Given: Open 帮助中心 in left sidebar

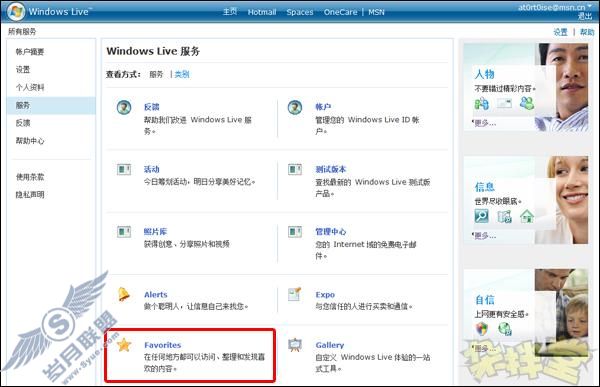Looking at the screenshot, I should point(30,141).
